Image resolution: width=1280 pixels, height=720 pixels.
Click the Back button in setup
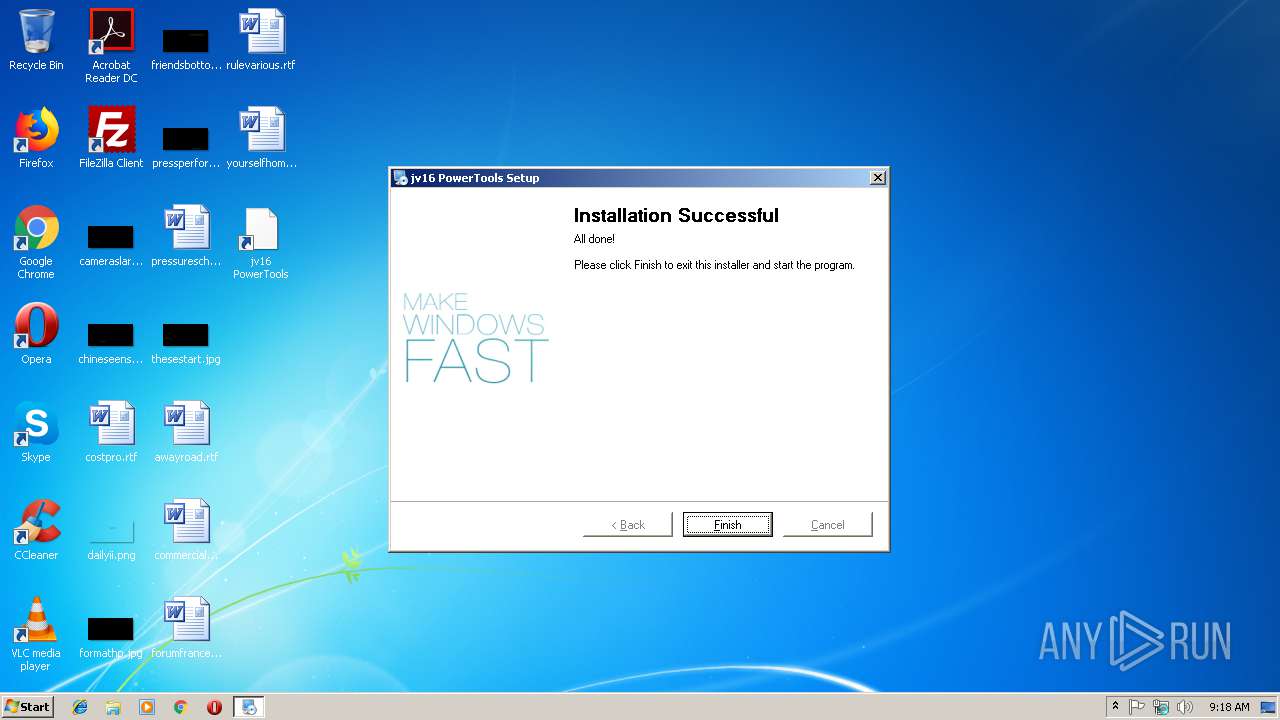[x=628, y=524]
